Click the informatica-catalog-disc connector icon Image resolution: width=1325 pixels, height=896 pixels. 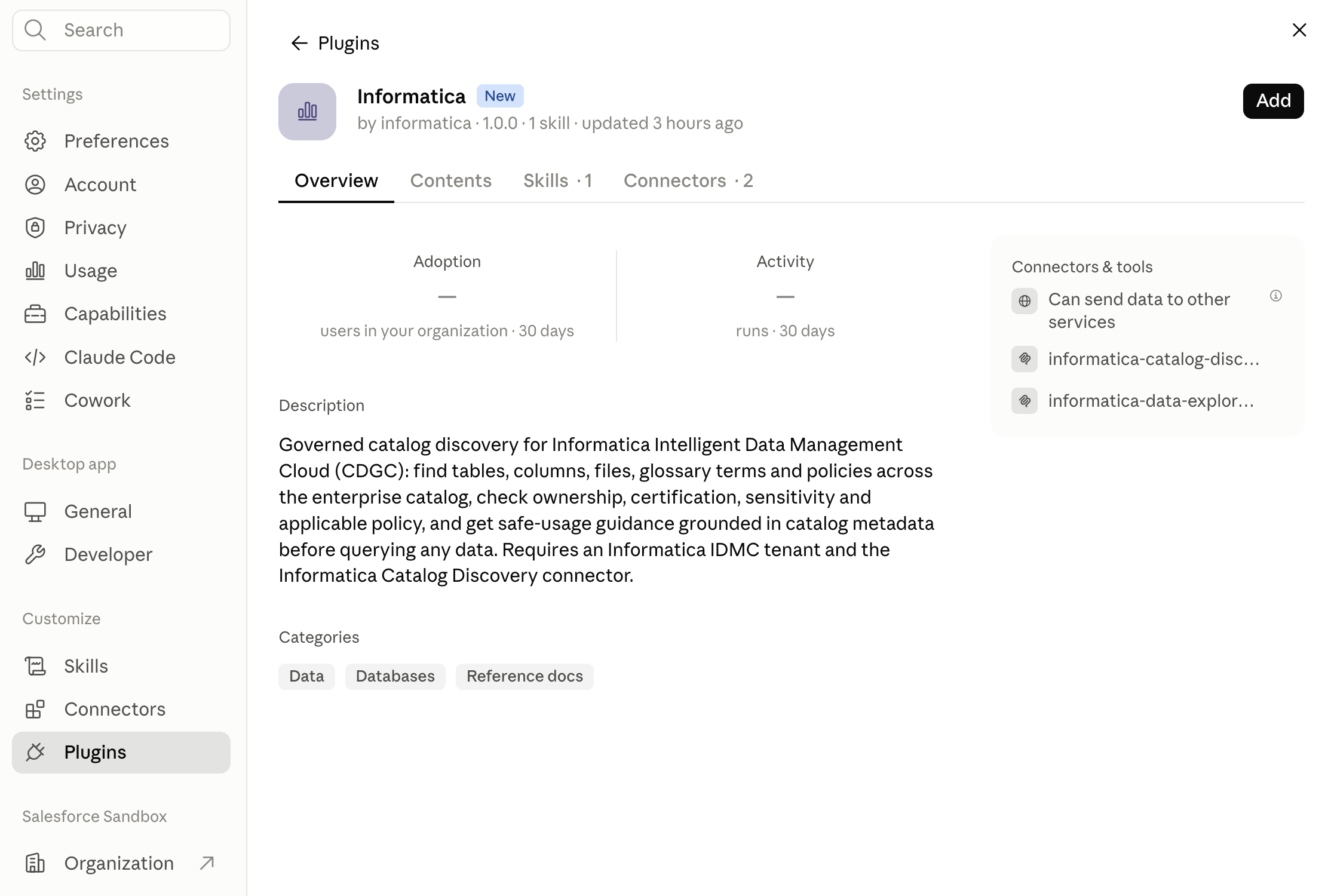point(1025,359)
